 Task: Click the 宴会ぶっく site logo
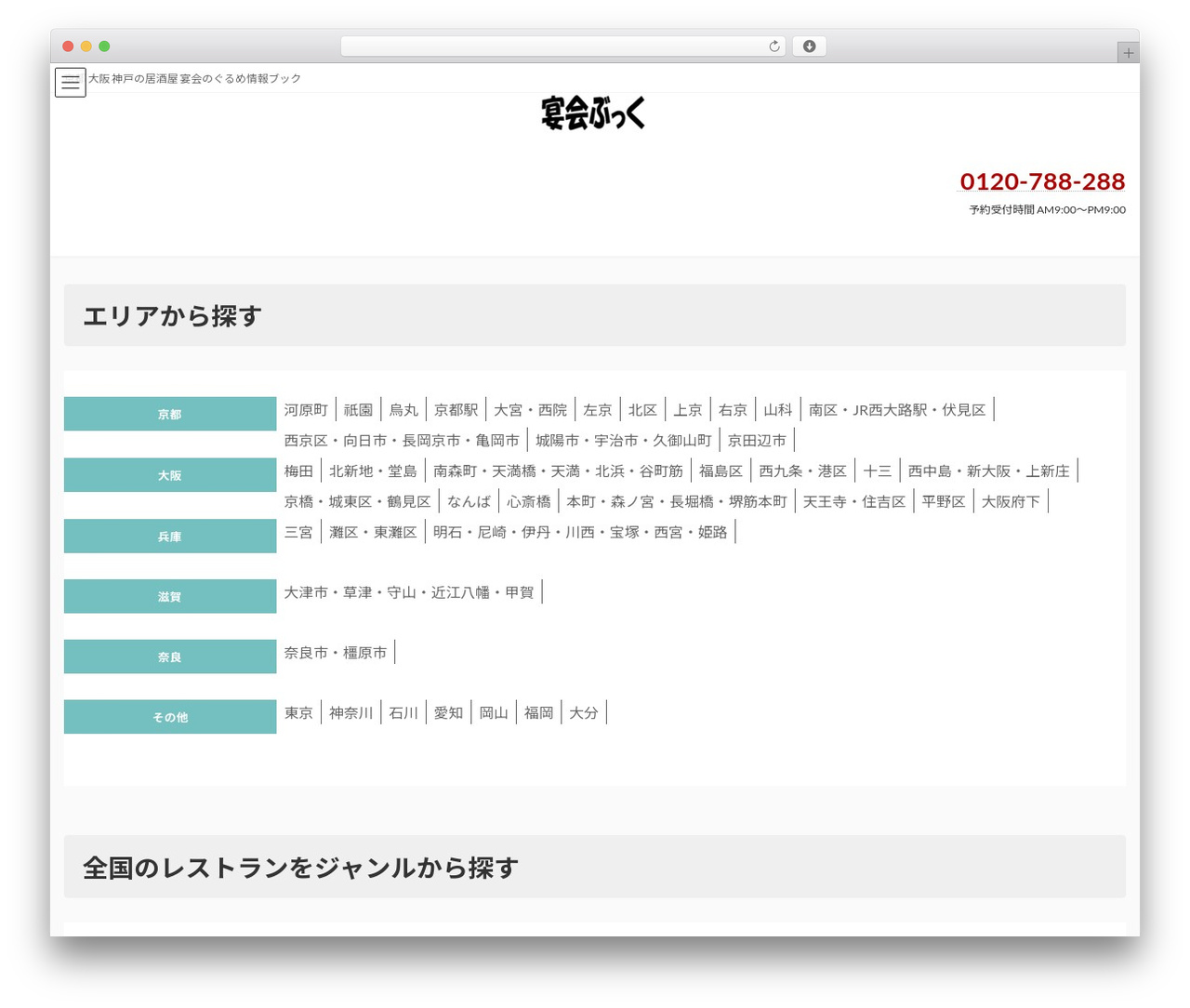(593, 113)
